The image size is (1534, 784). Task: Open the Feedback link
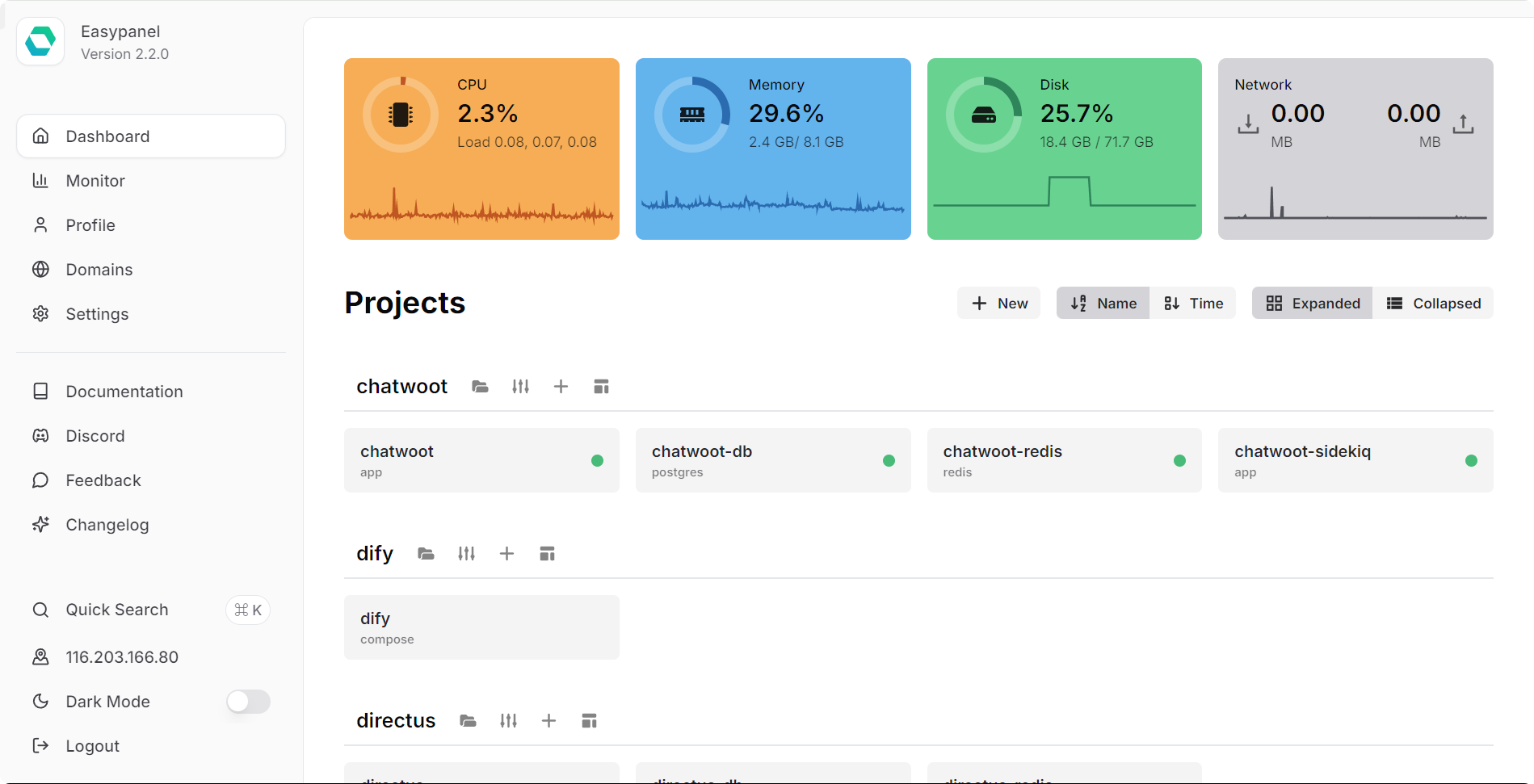[151, 480]
